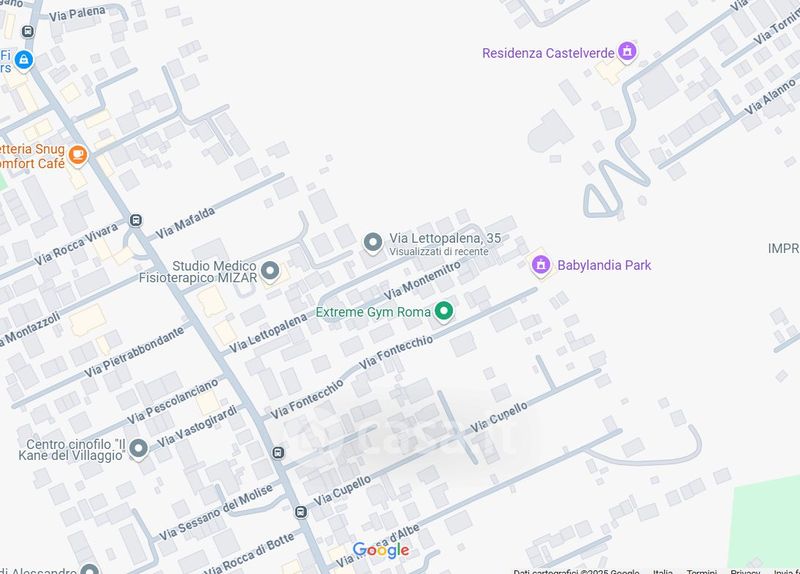This screenshot has height=574, width=800.
Task: Select the bus stop icon near Via Palena
Action: (x=28, y=32)
